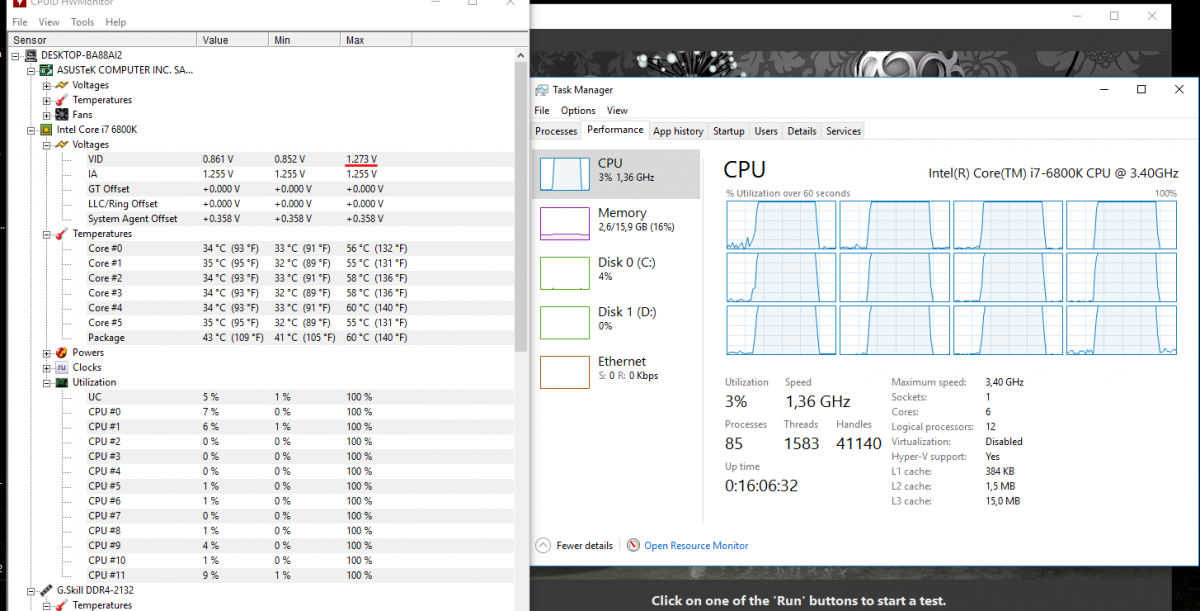
Task: Select the Core #0 temperature row
Action: (261, 249)
